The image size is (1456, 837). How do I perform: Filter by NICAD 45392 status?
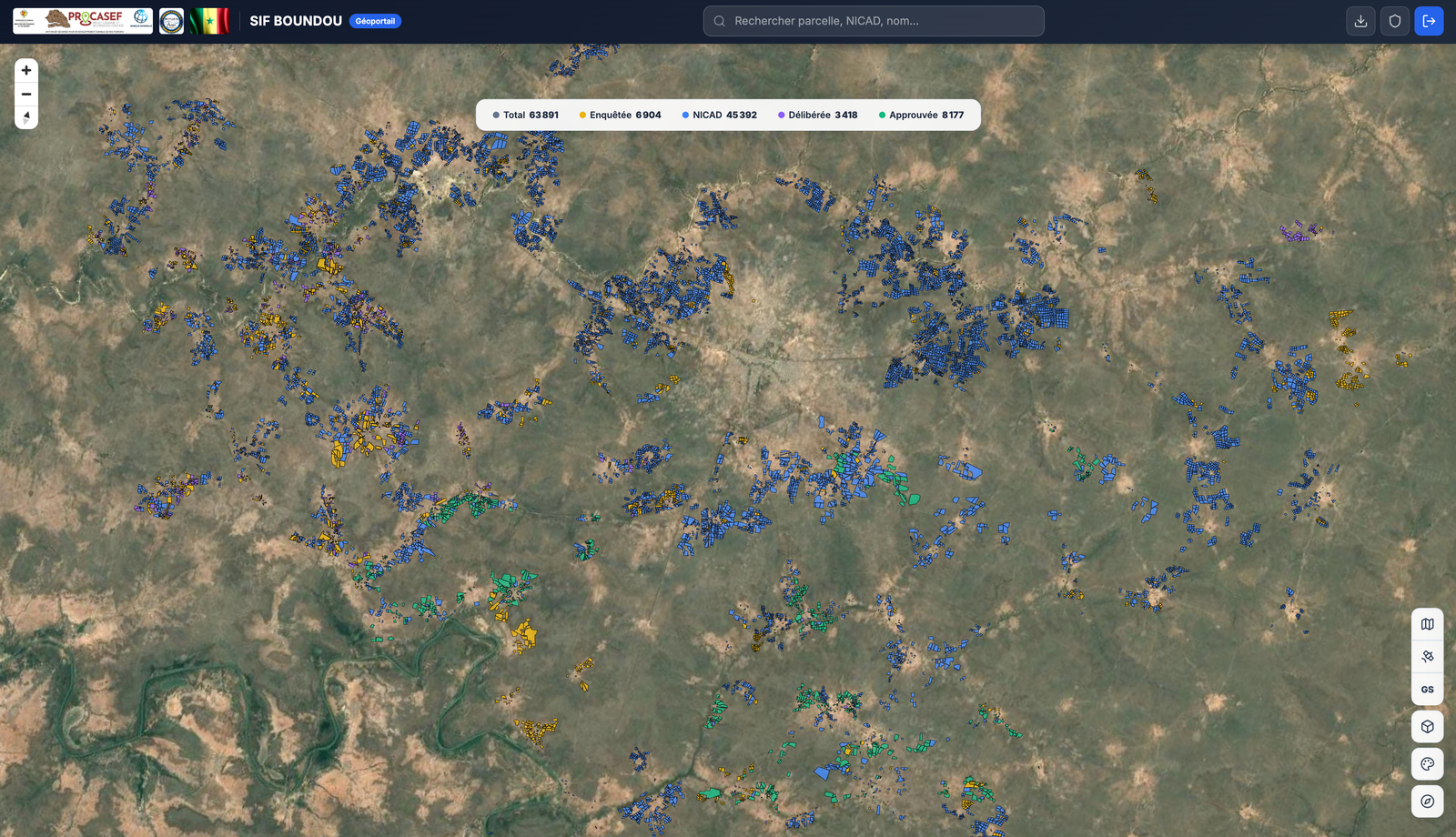click(720, 116)
